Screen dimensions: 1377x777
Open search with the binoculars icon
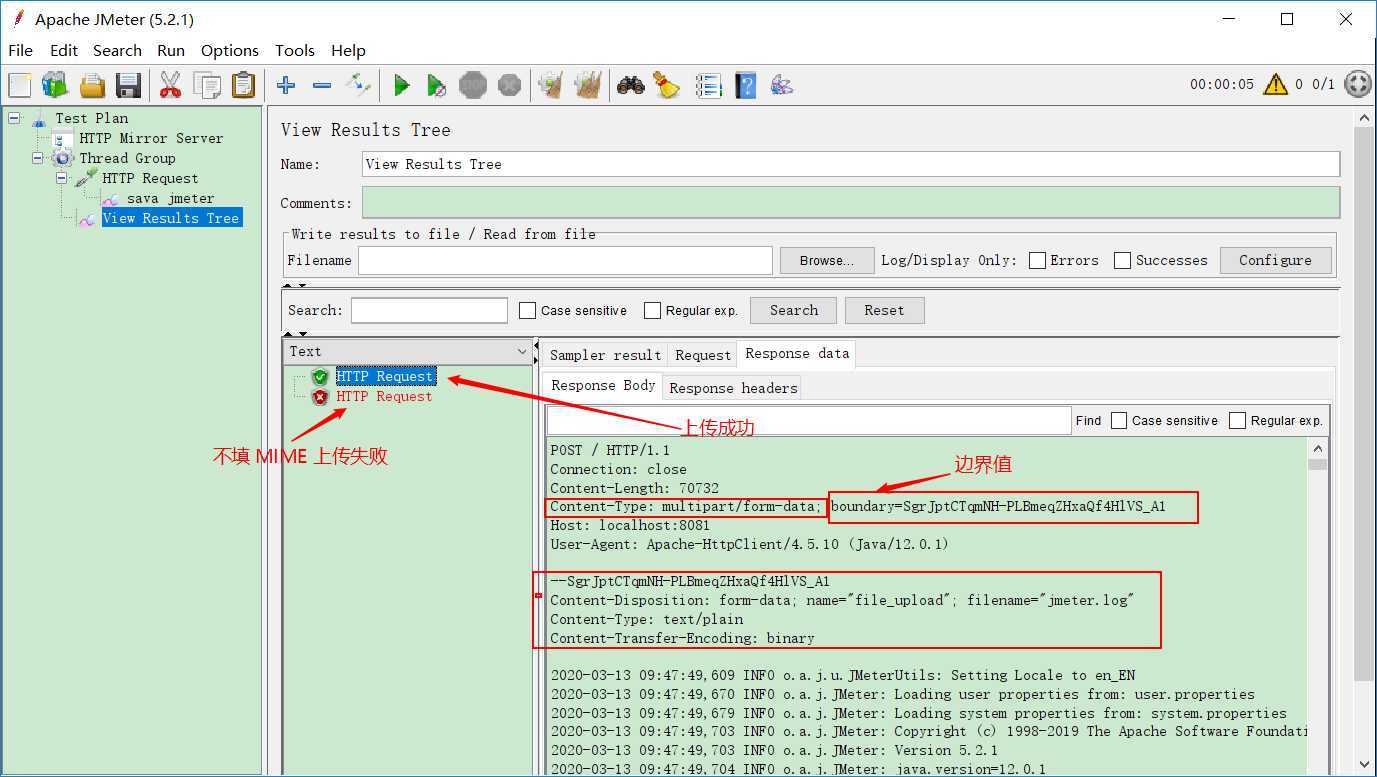point(630,85)
